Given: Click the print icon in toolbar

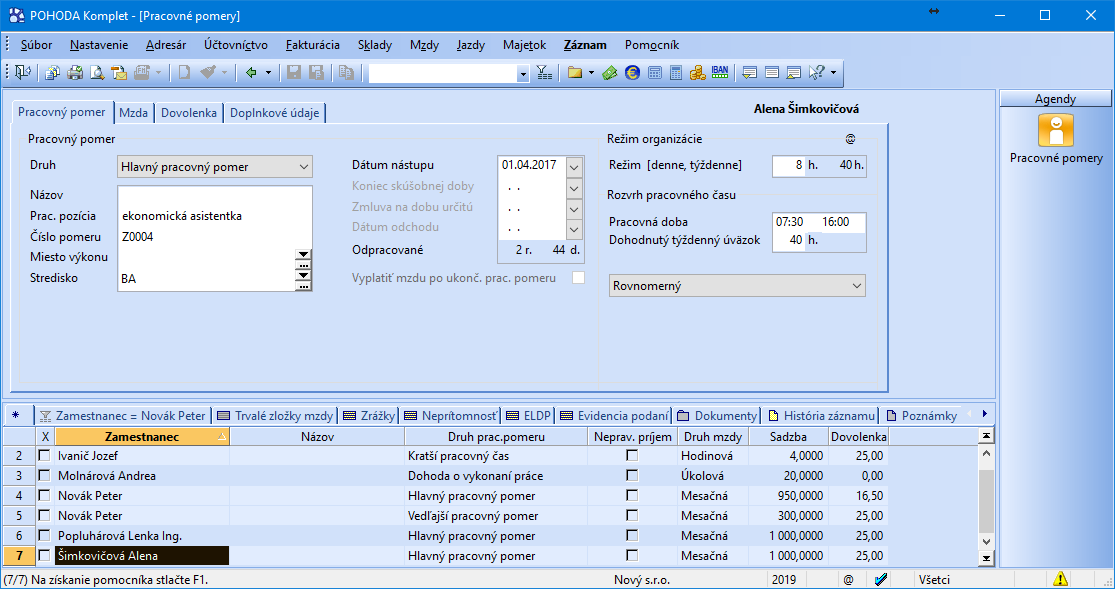Looking at the screenshot, I should pos(75,73).
